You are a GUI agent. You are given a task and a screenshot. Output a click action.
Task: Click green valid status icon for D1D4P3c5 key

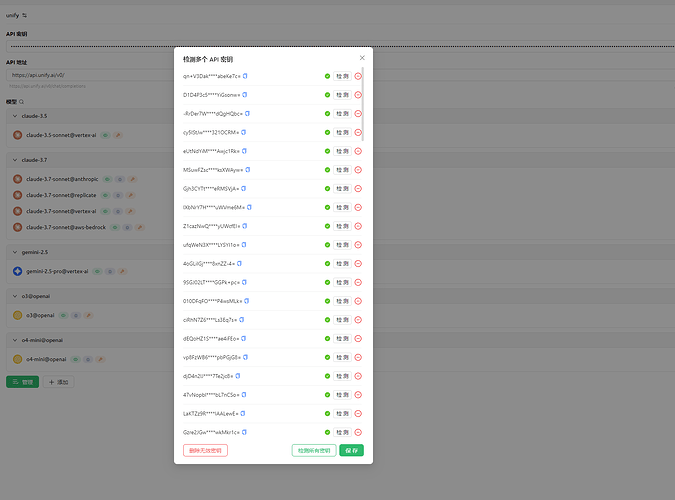[x=327, y=95]
